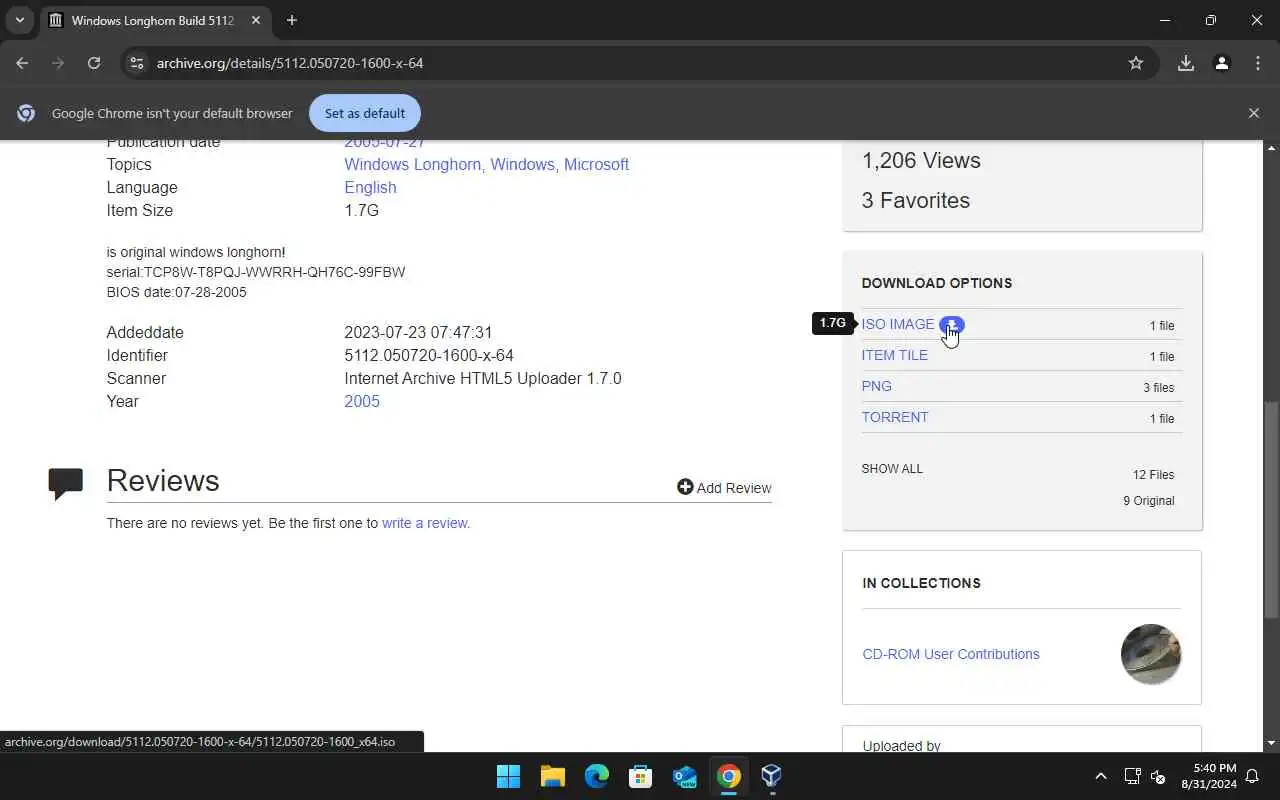Viewport: 1280px width, 800px height.
Task: Click the Addeddate value 2023-07-23 07:47:31
Action: point(418,332)
